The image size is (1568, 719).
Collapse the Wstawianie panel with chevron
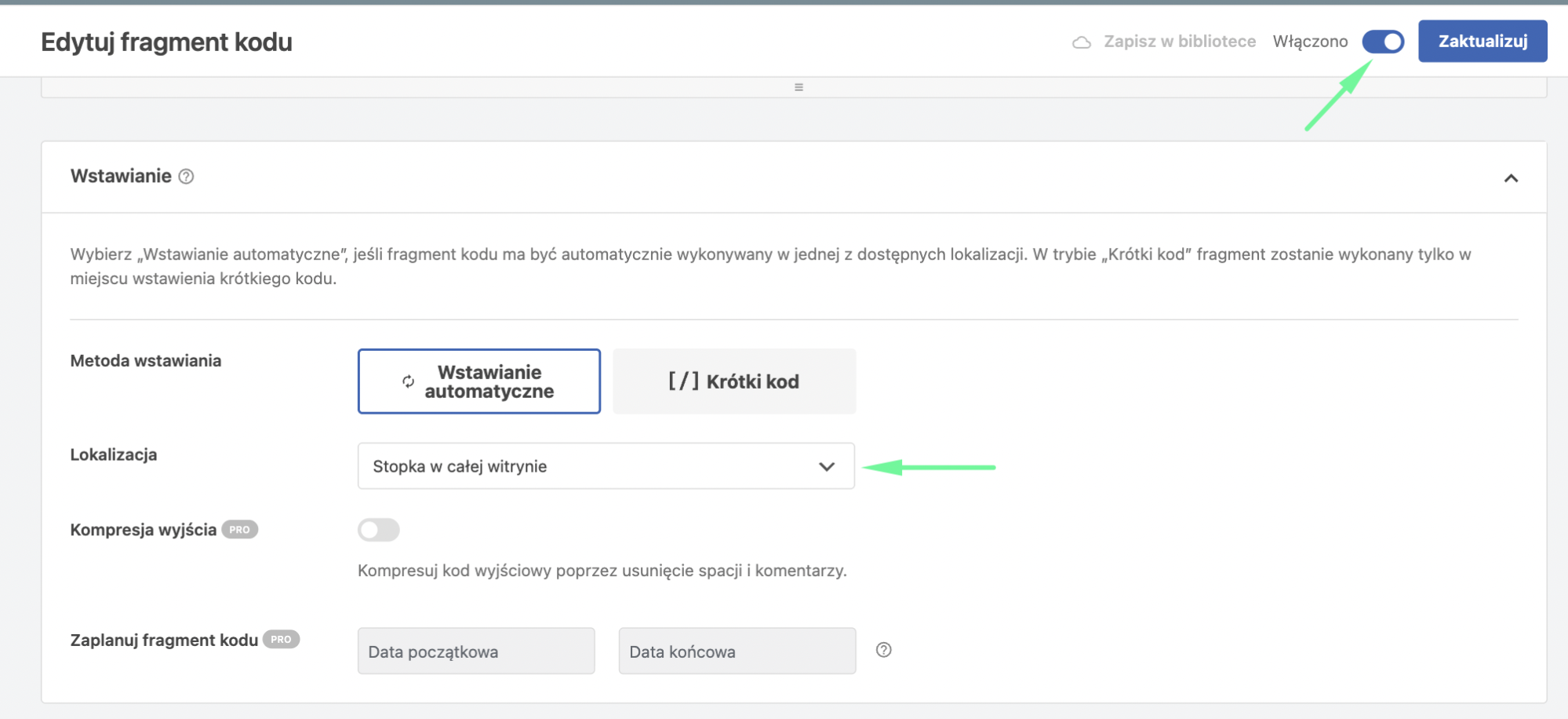[x=1510, y=178]
